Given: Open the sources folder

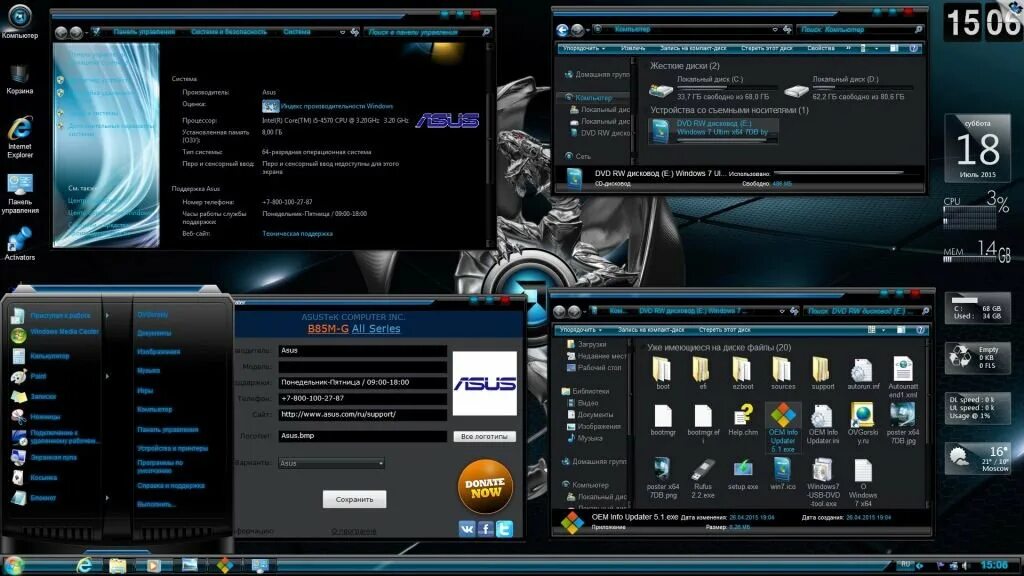Looking at the screenshot, I should [782, 374].
